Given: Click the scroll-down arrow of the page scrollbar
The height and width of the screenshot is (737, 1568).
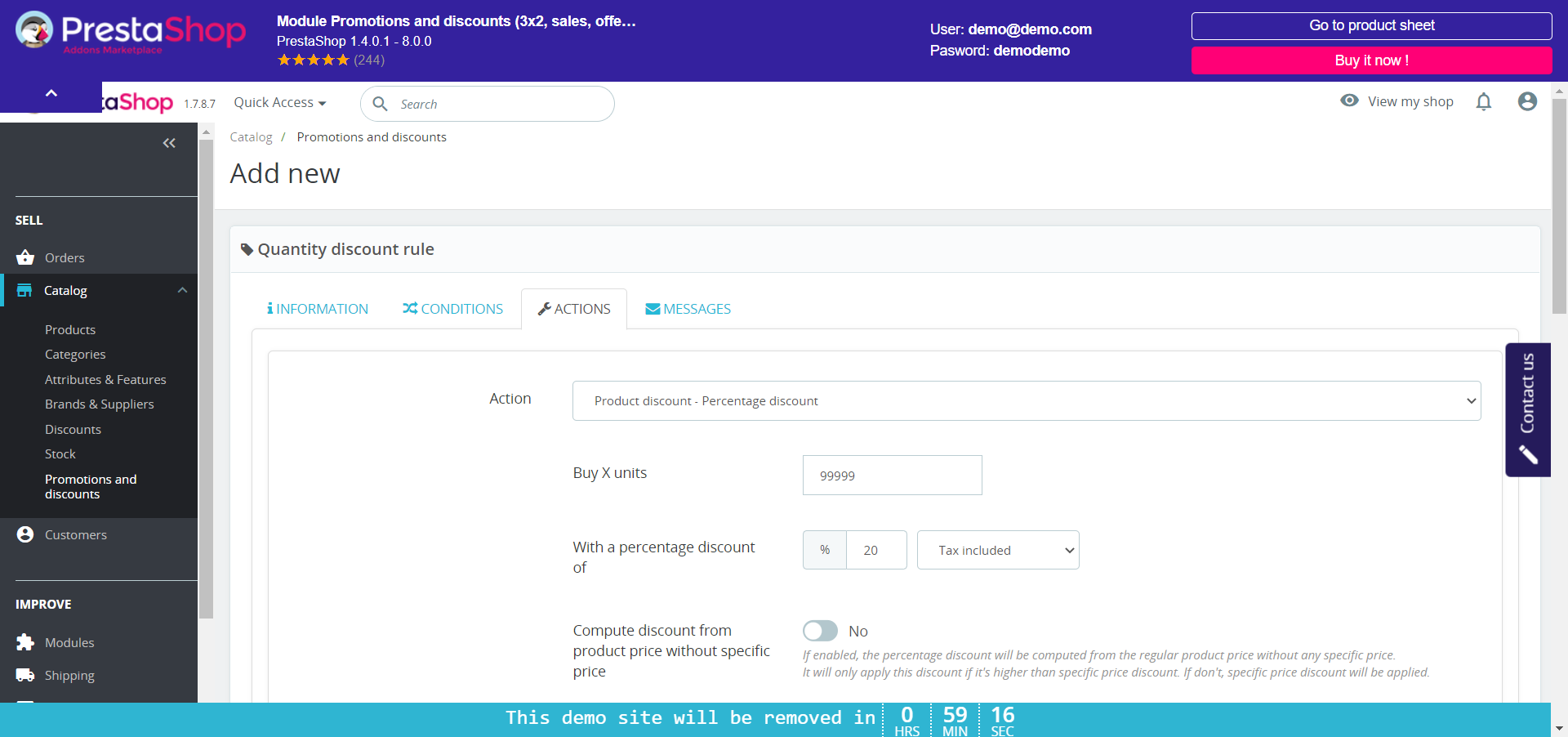Looking at the screenshot, I should coord(1559,728).
